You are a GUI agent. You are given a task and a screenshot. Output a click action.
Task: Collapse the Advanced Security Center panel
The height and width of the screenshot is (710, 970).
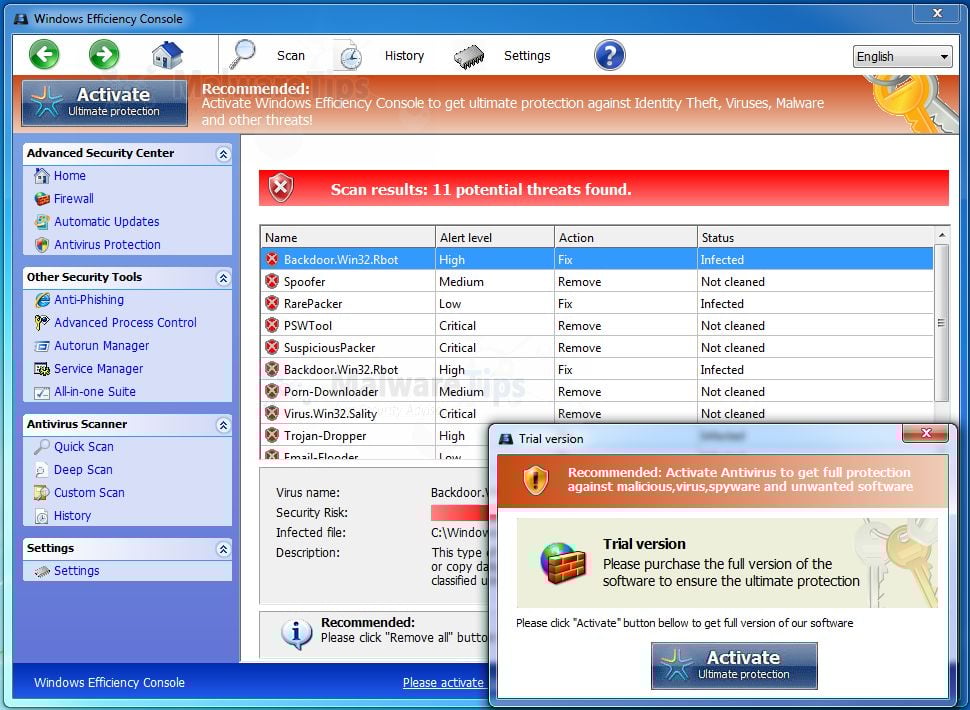pos(223,154)
